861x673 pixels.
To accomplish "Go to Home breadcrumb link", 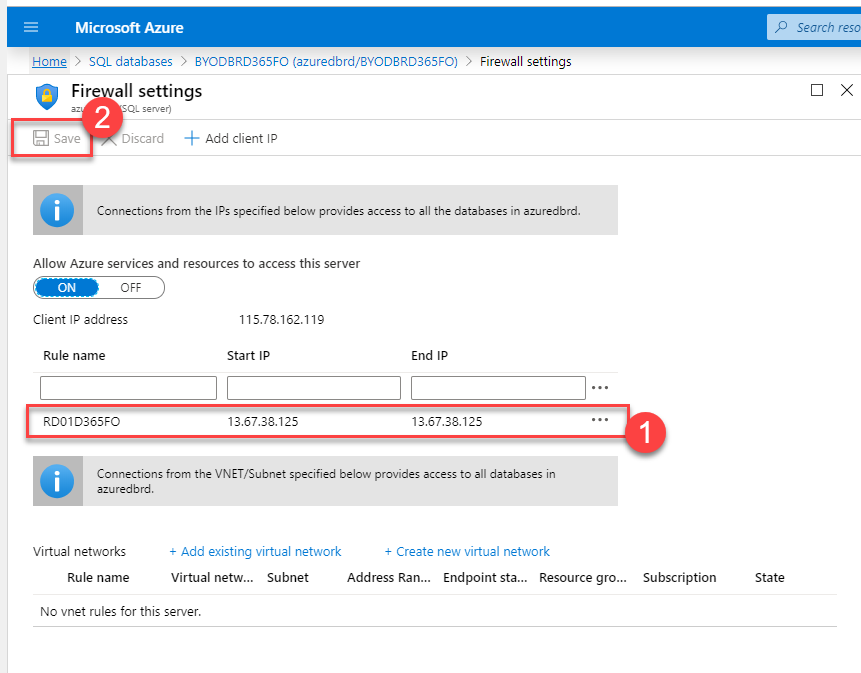I will [49, 61].
